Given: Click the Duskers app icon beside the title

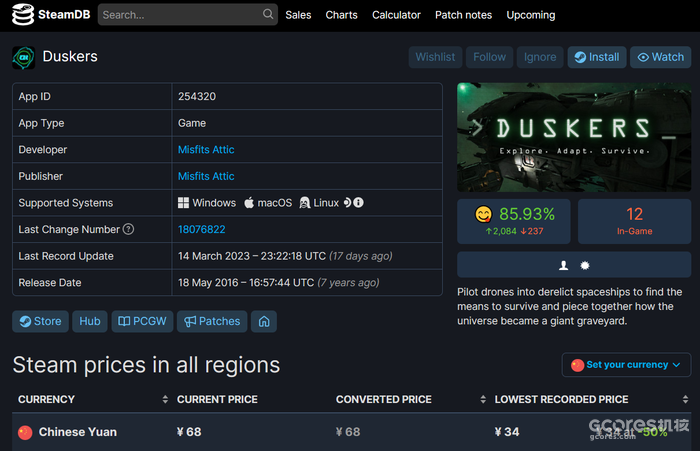Looking at the screenshot, I should 23,57.
